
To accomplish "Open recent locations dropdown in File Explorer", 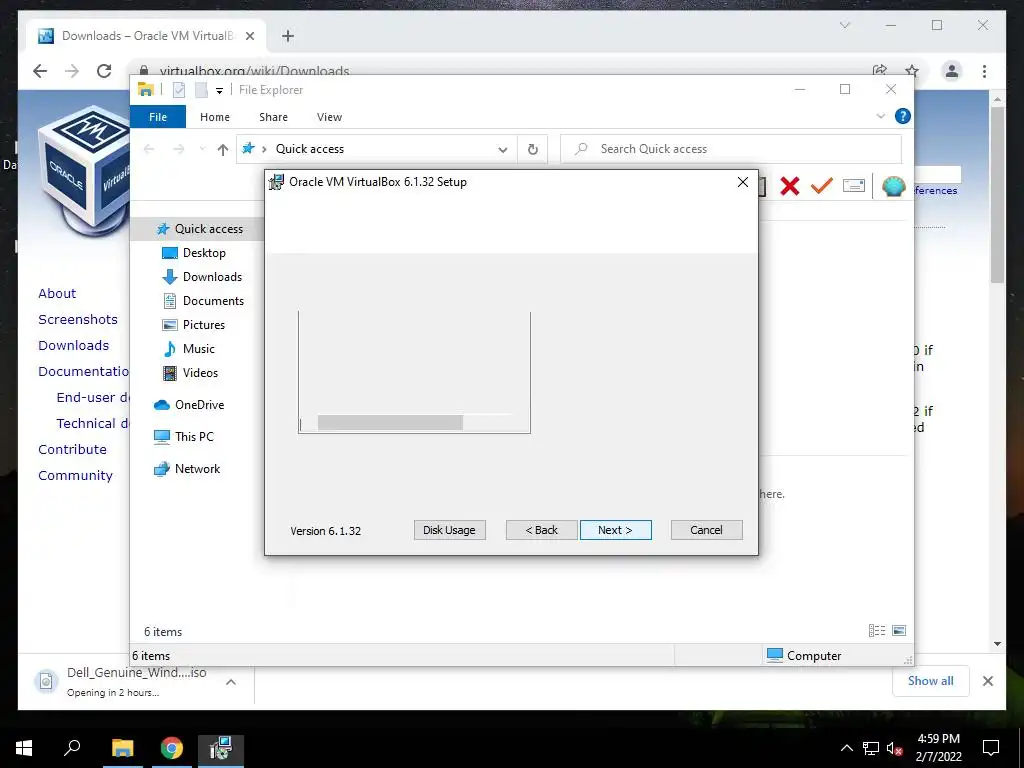I will coord(202,150).
